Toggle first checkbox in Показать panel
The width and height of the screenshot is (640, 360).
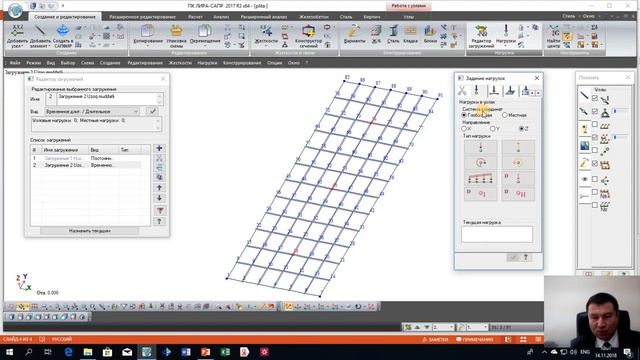(595, 98)
